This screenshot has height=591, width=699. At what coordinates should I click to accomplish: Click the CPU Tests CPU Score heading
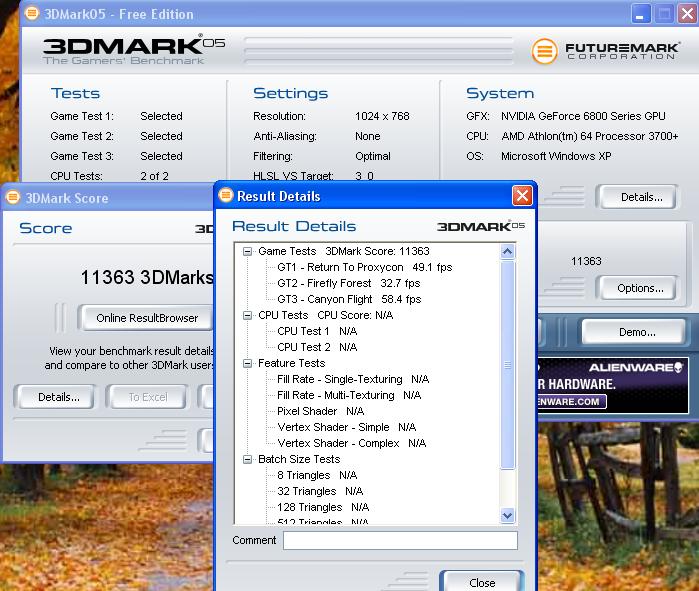[x=325, y=316]
